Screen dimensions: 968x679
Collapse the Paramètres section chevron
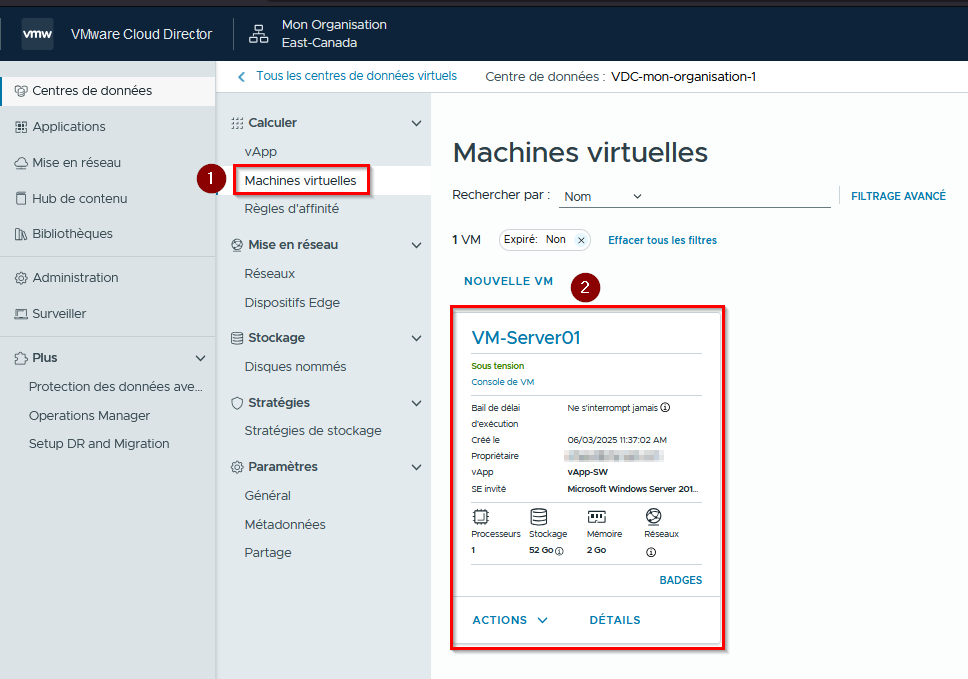[x=417, y=467]
